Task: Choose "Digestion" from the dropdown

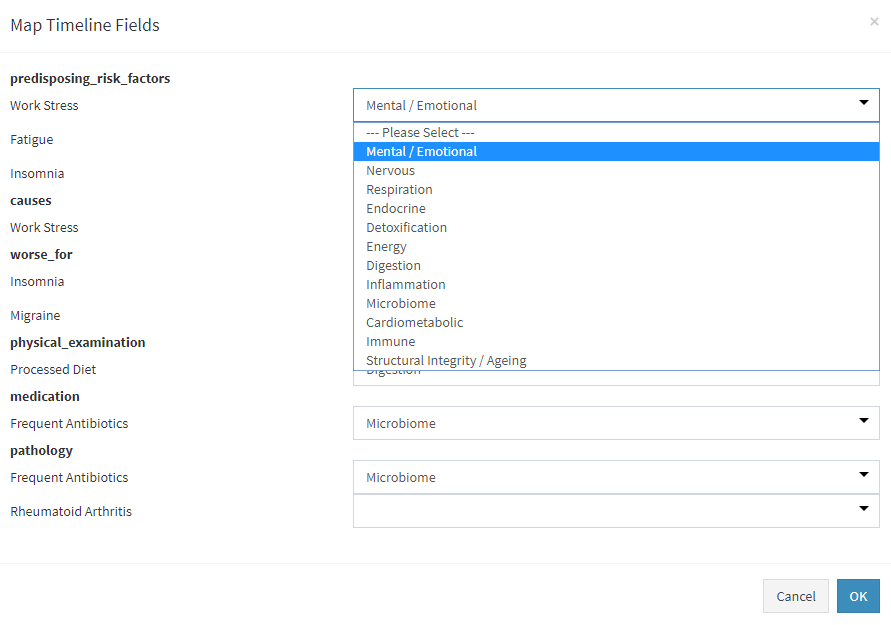Action: [393, 265]
